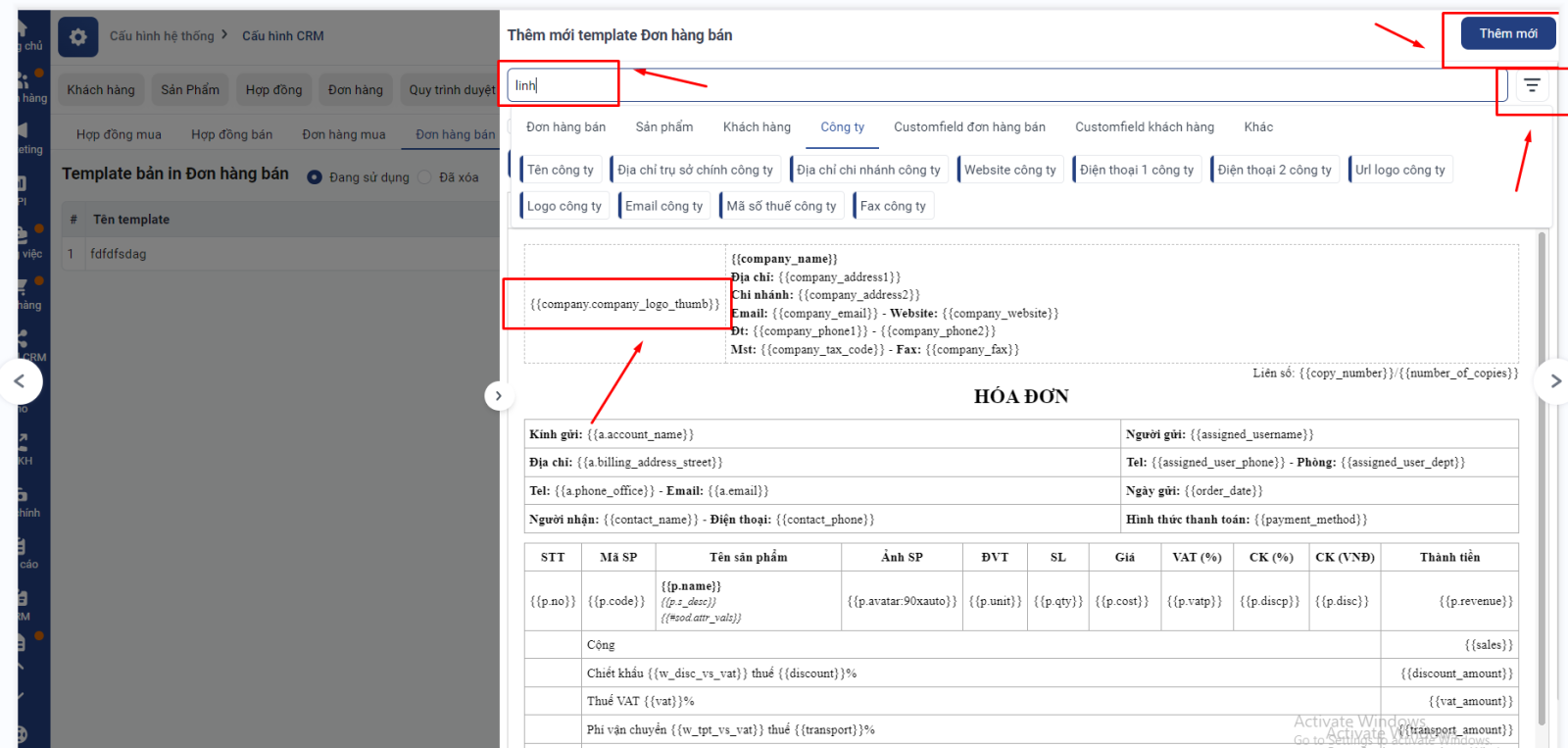The image size is (1568, 748).
Task: Open the shopping cart icon in sidebar
Action: point(23,287)
